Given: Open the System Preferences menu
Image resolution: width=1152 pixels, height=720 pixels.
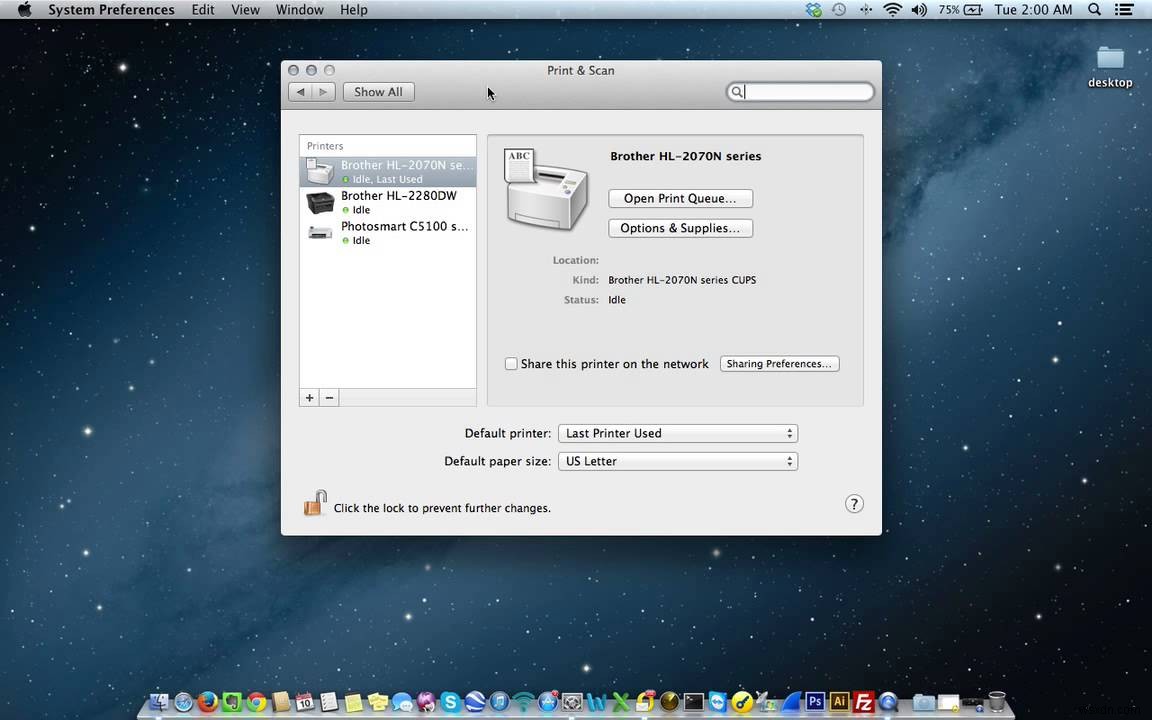Looking at the screenshot, I should (111, 9).
